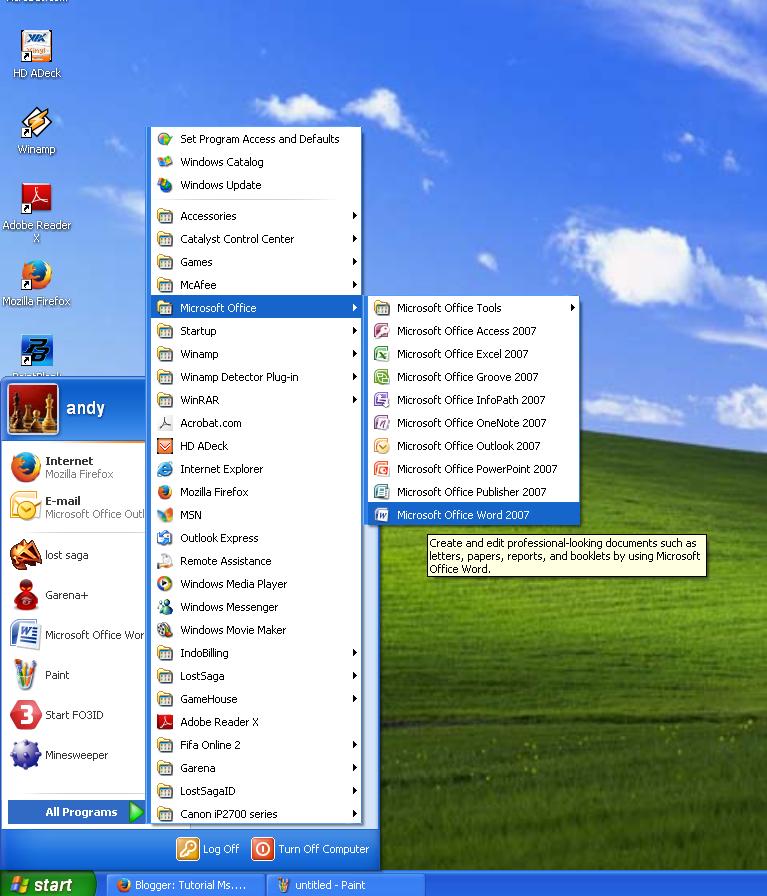
Task: Select Microsoft Office in All Programs menu
Action: [256, 308]
